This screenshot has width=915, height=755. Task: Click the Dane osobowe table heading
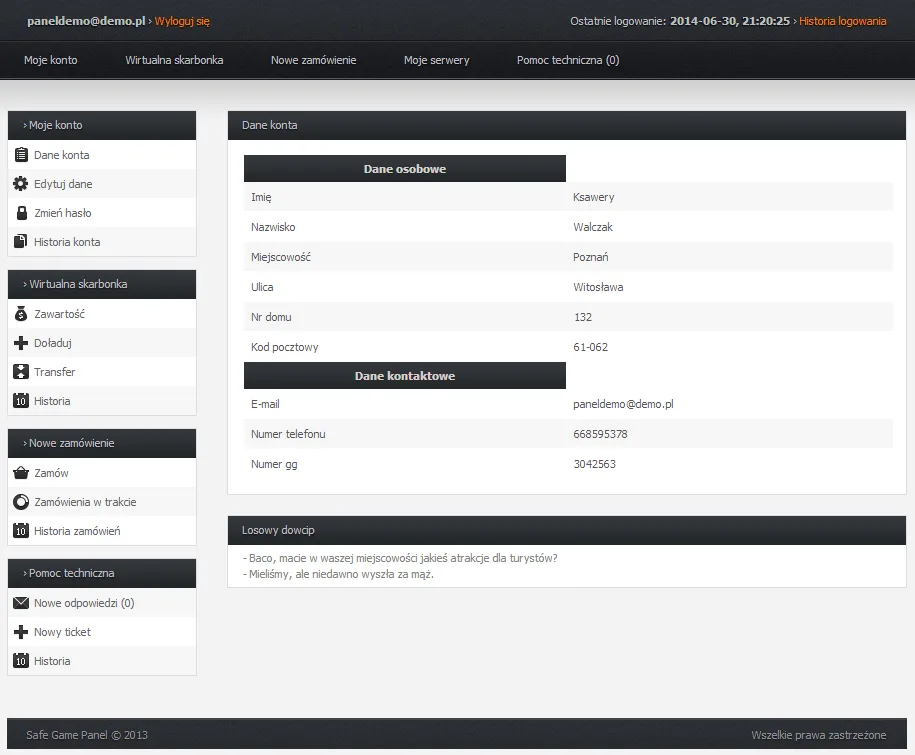tap(405, 169)
